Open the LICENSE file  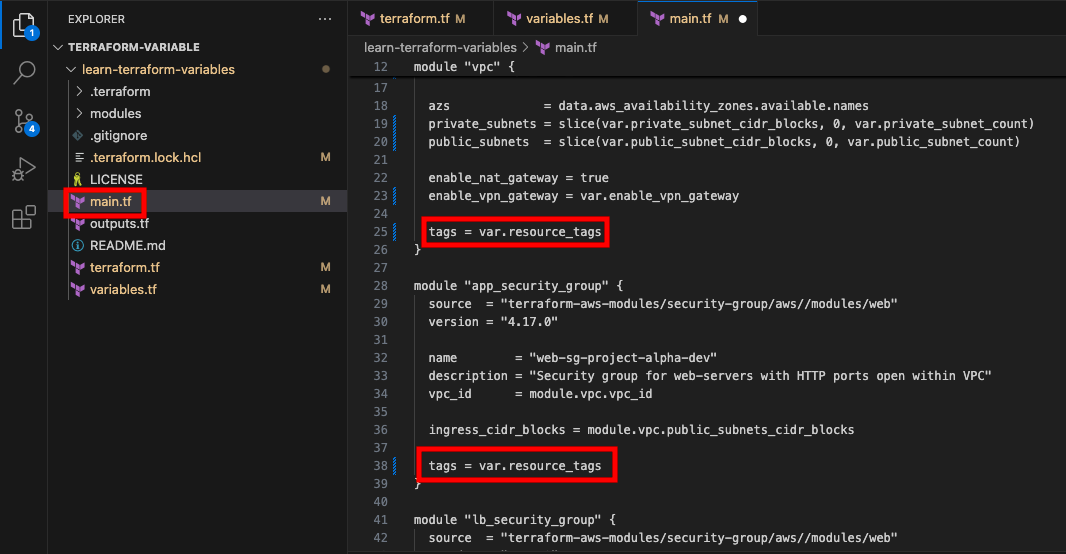(116, 179)
